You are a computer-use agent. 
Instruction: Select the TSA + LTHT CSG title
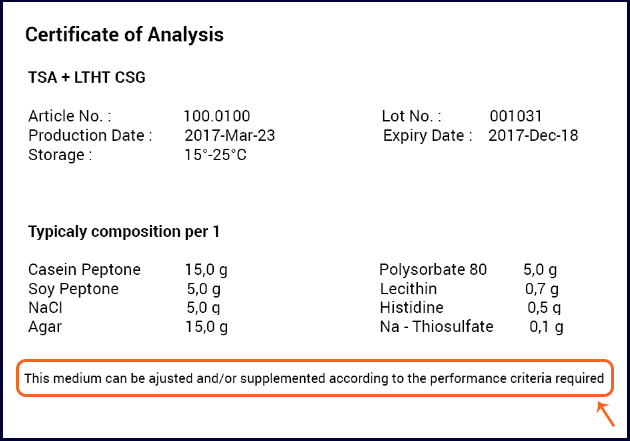point(87,77)
